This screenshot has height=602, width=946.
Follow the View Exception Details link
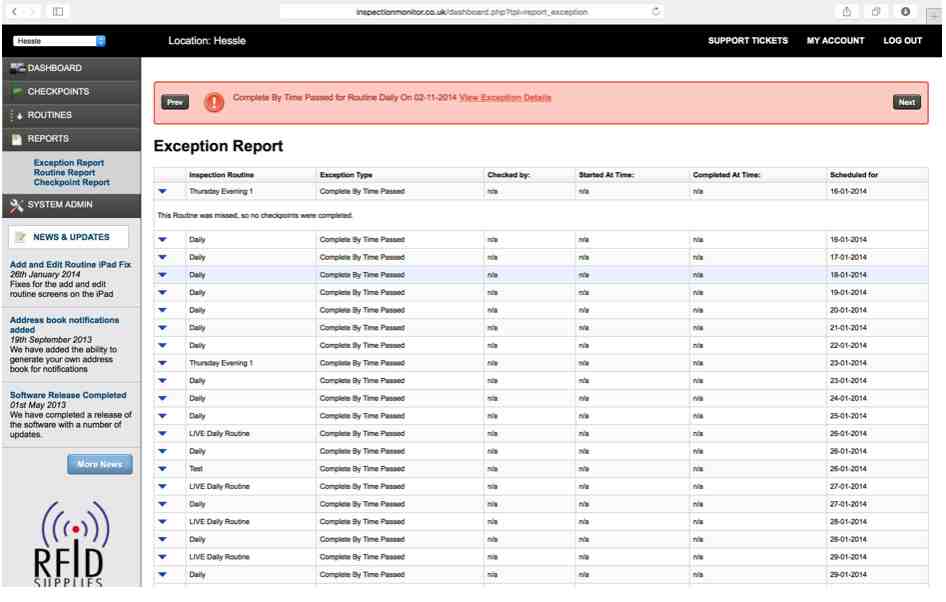click(x=505, y=97)
